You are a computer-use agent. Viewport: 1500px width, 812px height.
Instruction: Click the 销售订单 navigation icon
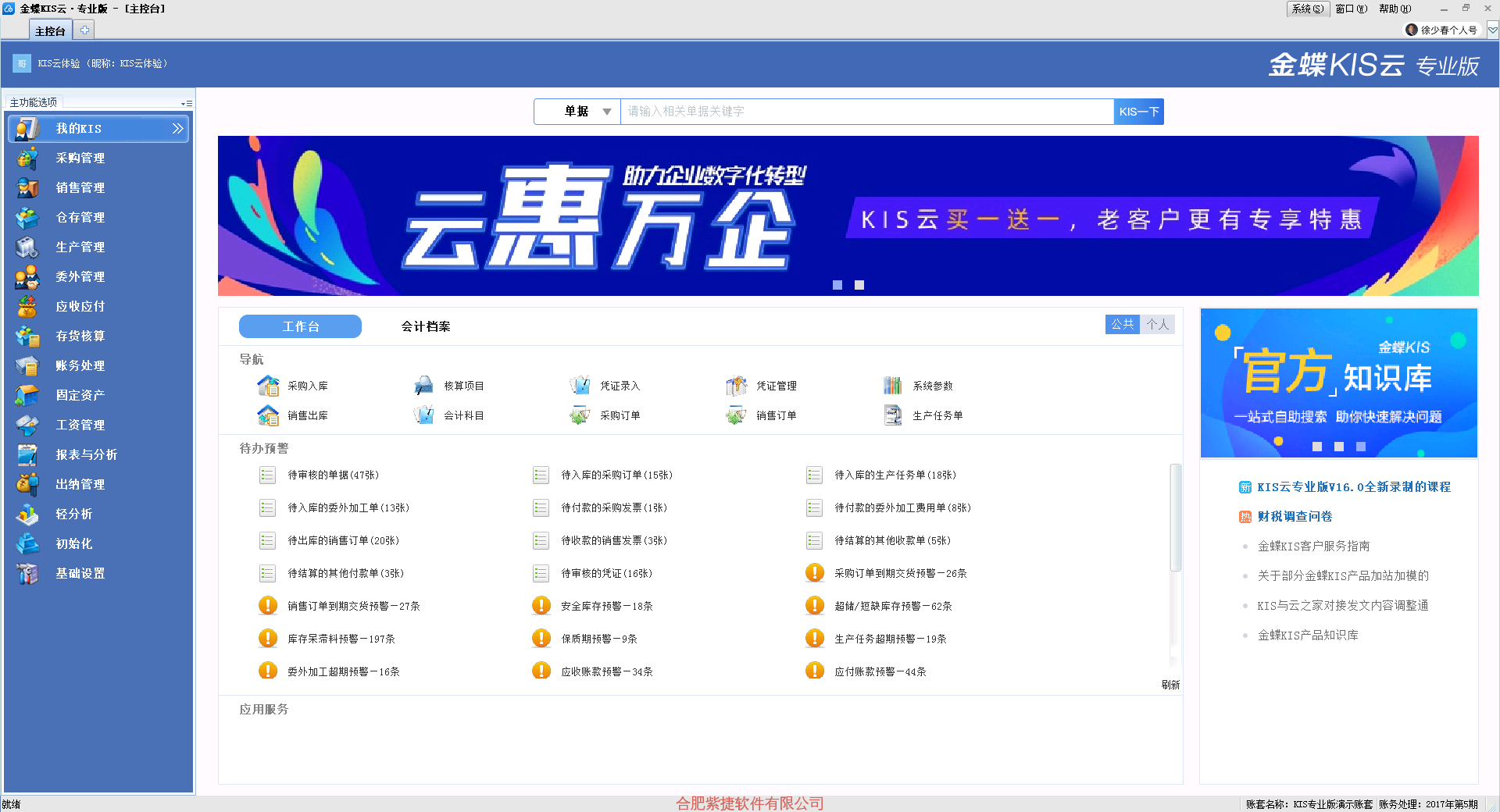tap(736, 415)
